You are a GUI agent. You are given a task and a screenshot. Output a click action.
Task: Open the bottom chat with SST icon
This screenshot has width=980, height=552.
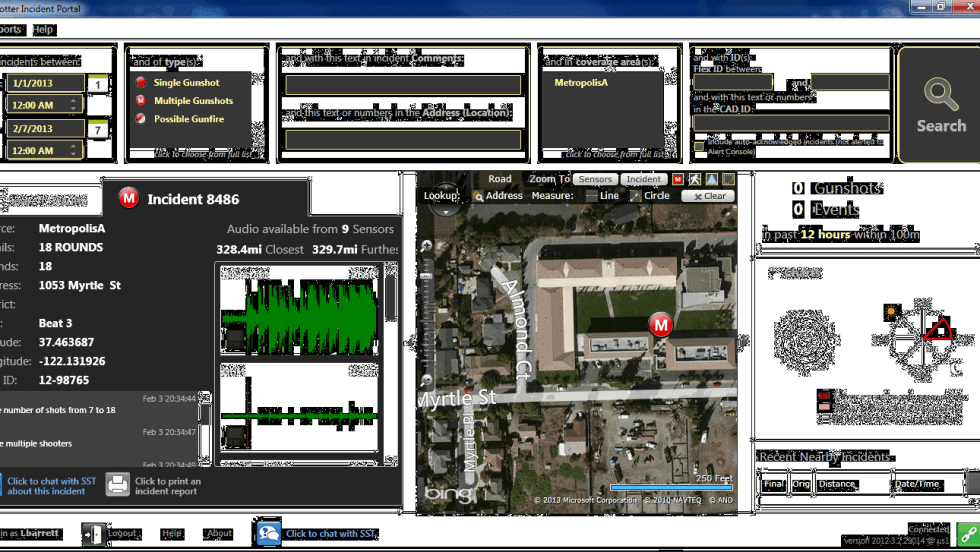(268, 533)
